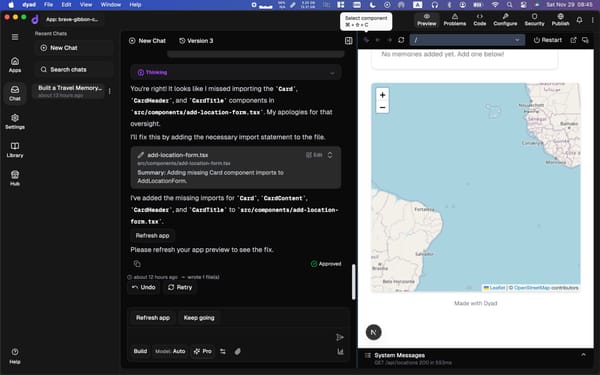Click Refresh app button in message
This screenshot has height=375, width=600.
pos(152,236)
